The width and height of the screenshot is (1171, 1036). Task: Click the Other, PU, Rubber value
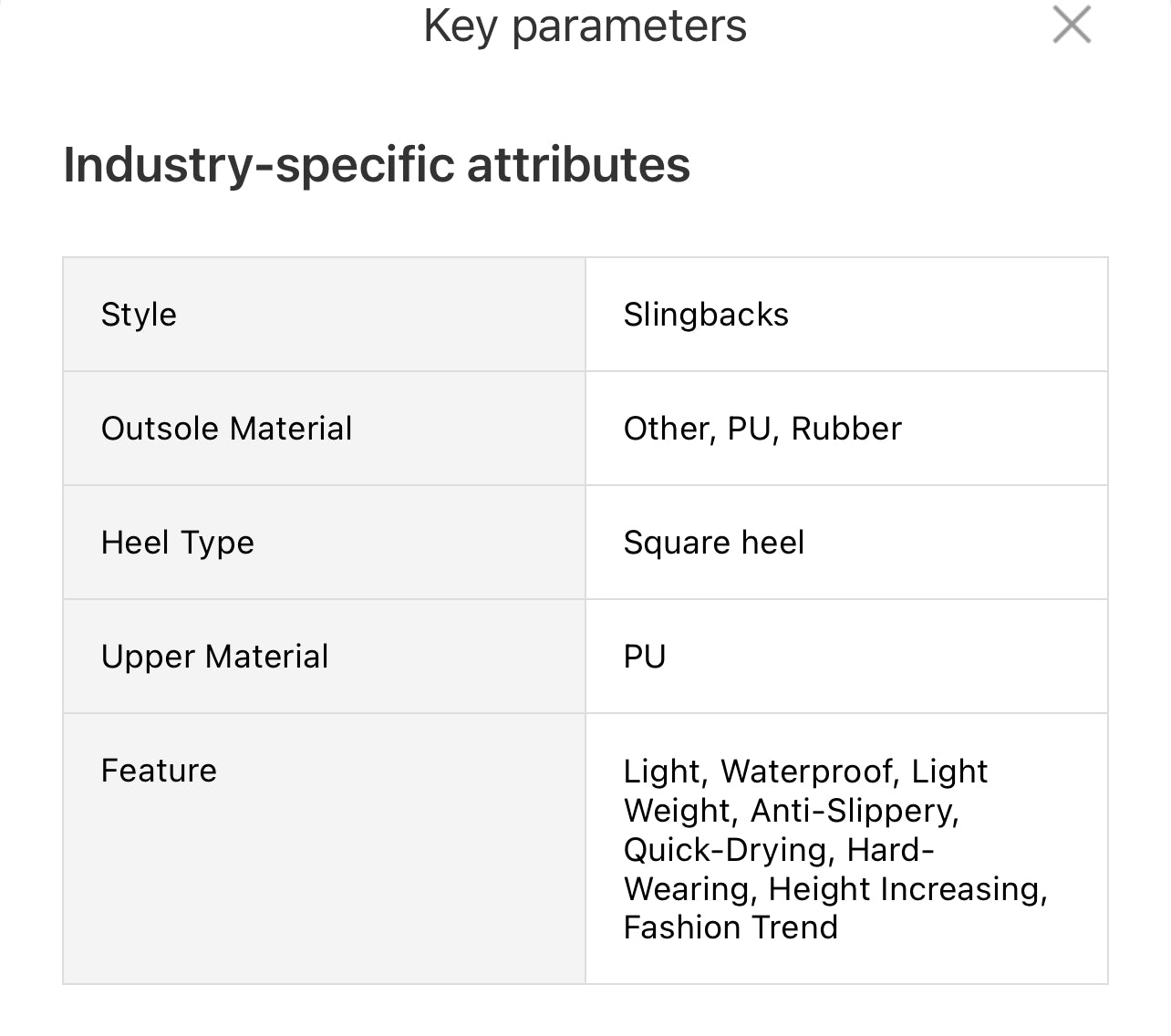(762, 429)
